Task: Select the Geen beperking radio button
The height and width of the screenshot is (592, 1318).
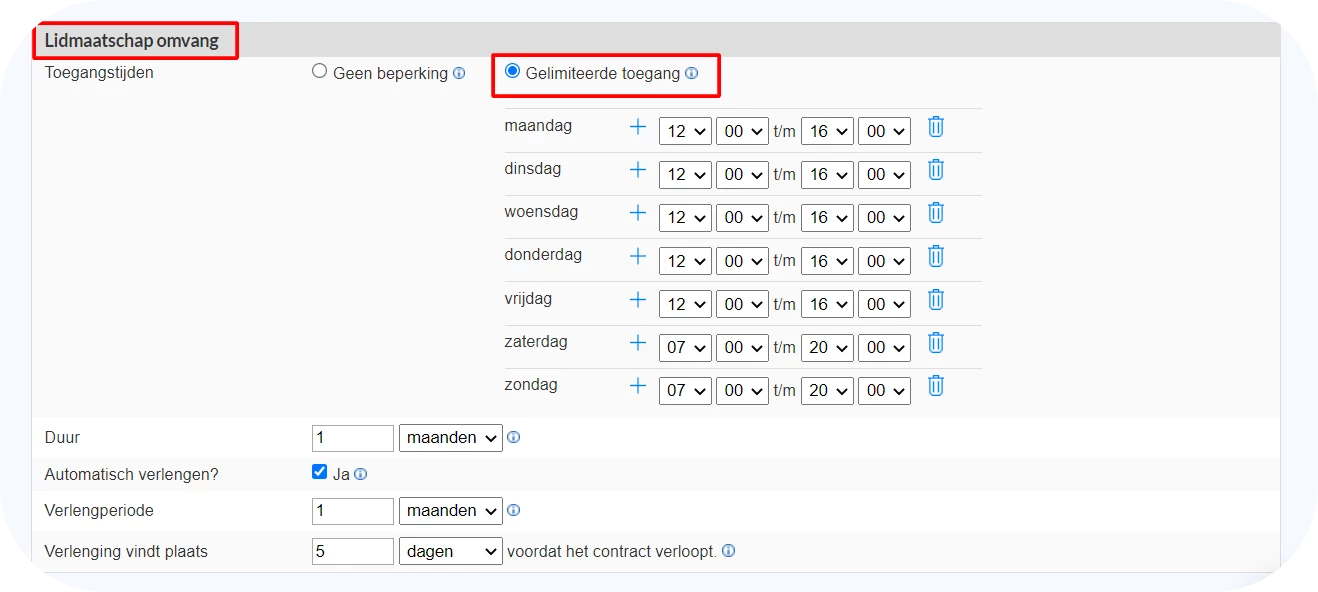Action: coord(320,71)
